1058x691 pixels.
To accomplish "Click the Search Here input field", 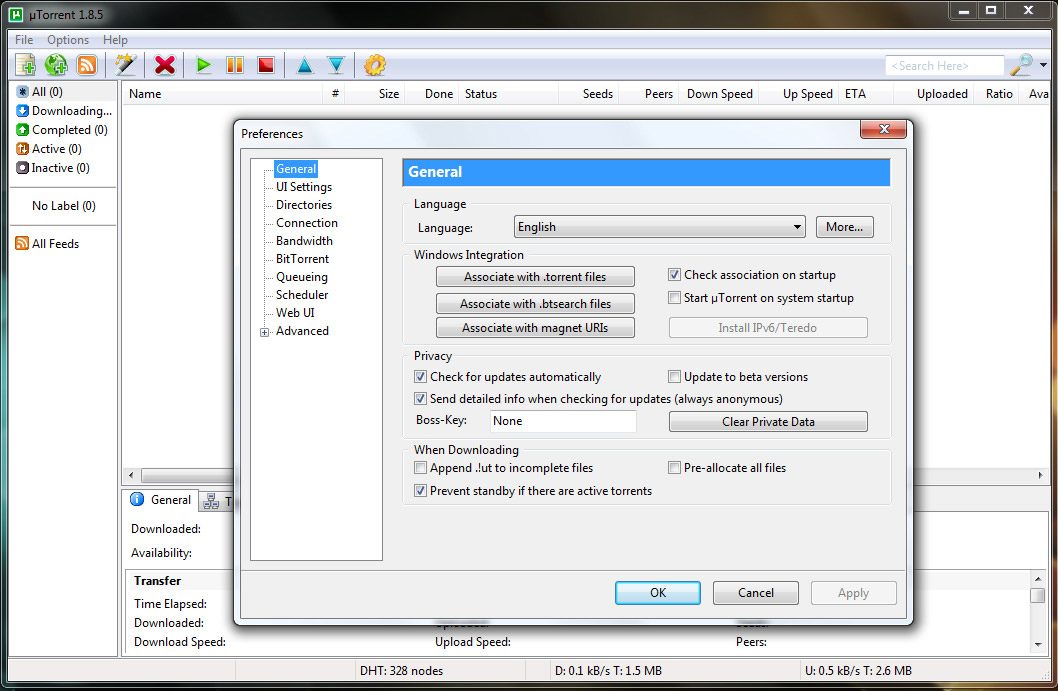I will pos(944,65).
